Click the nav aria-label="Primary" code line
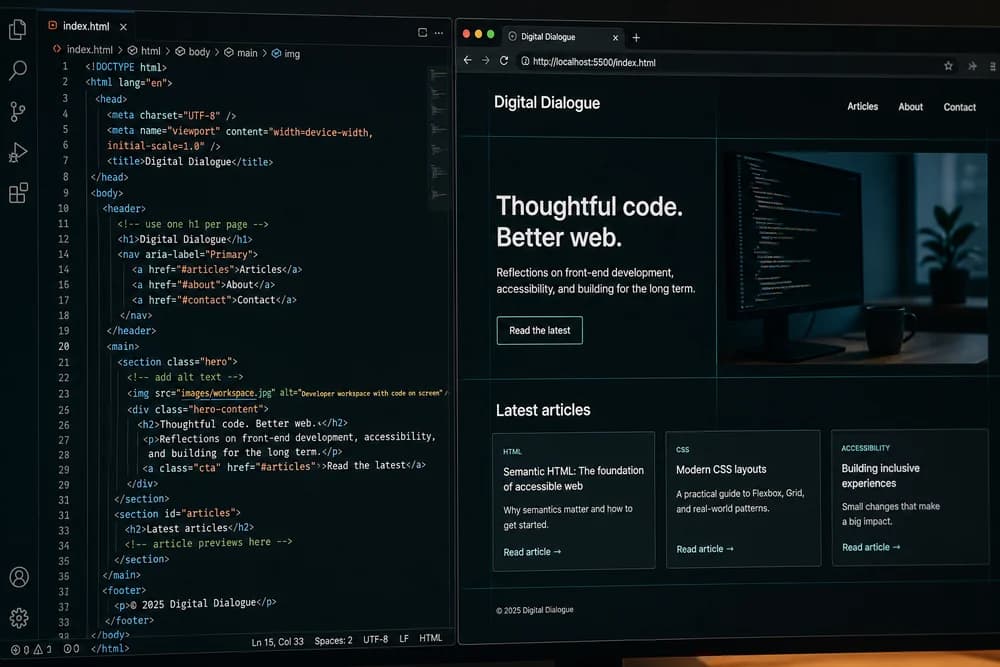The width and height of the screenshot is (1000, 667). [188, 254]
